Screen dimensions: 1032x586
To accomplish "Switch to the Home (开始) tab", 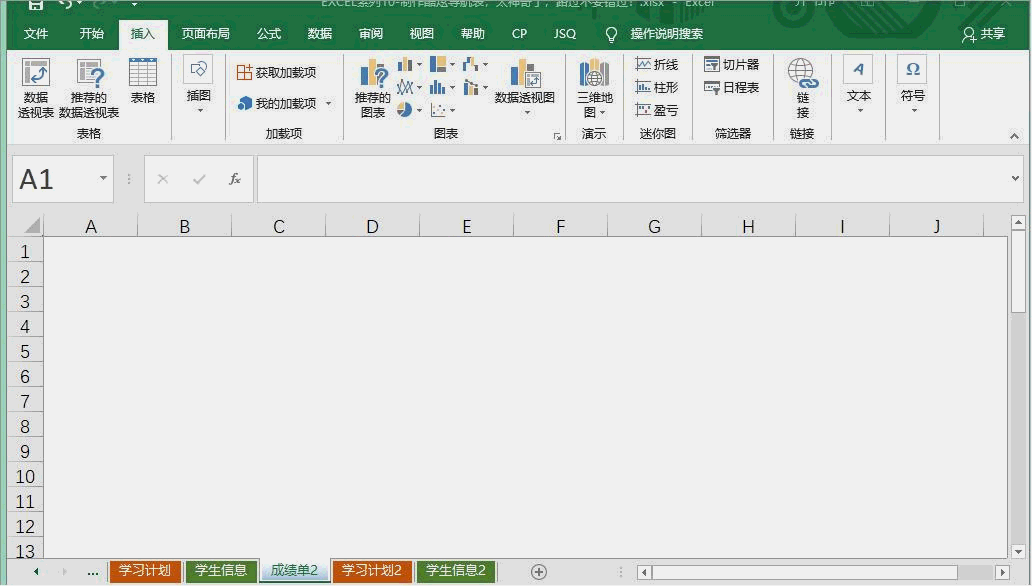I will point(91,34).
